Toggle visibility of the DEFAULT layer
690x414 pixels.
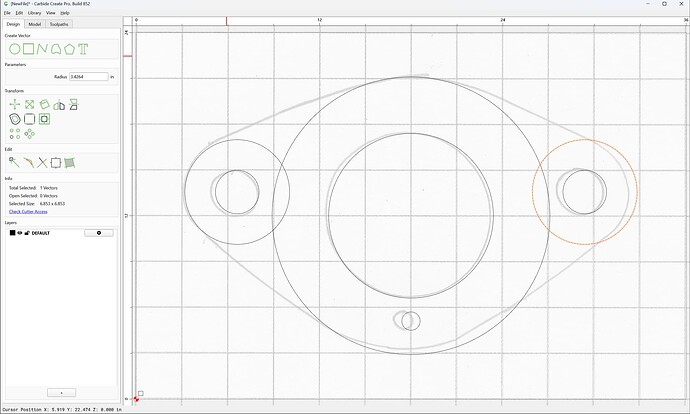pos(20,233)
